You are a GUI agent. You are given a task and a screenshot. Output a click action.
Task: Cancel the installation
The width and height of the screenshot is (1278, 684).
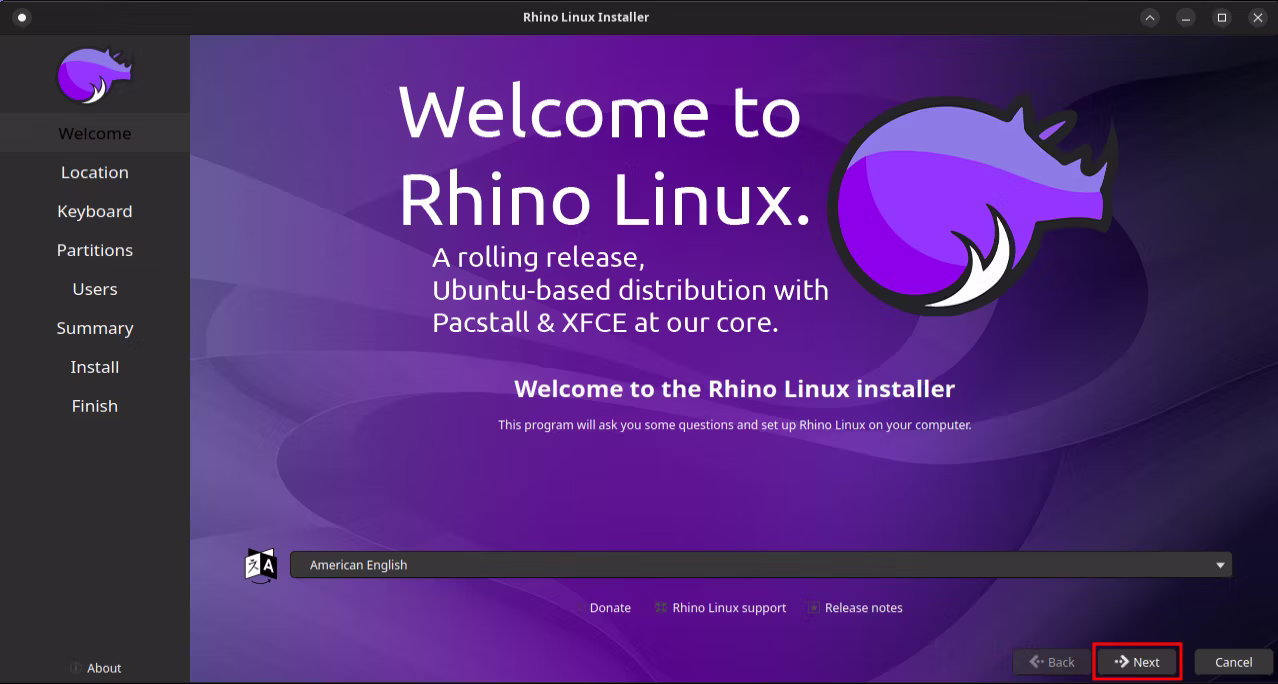point(1233,662)
